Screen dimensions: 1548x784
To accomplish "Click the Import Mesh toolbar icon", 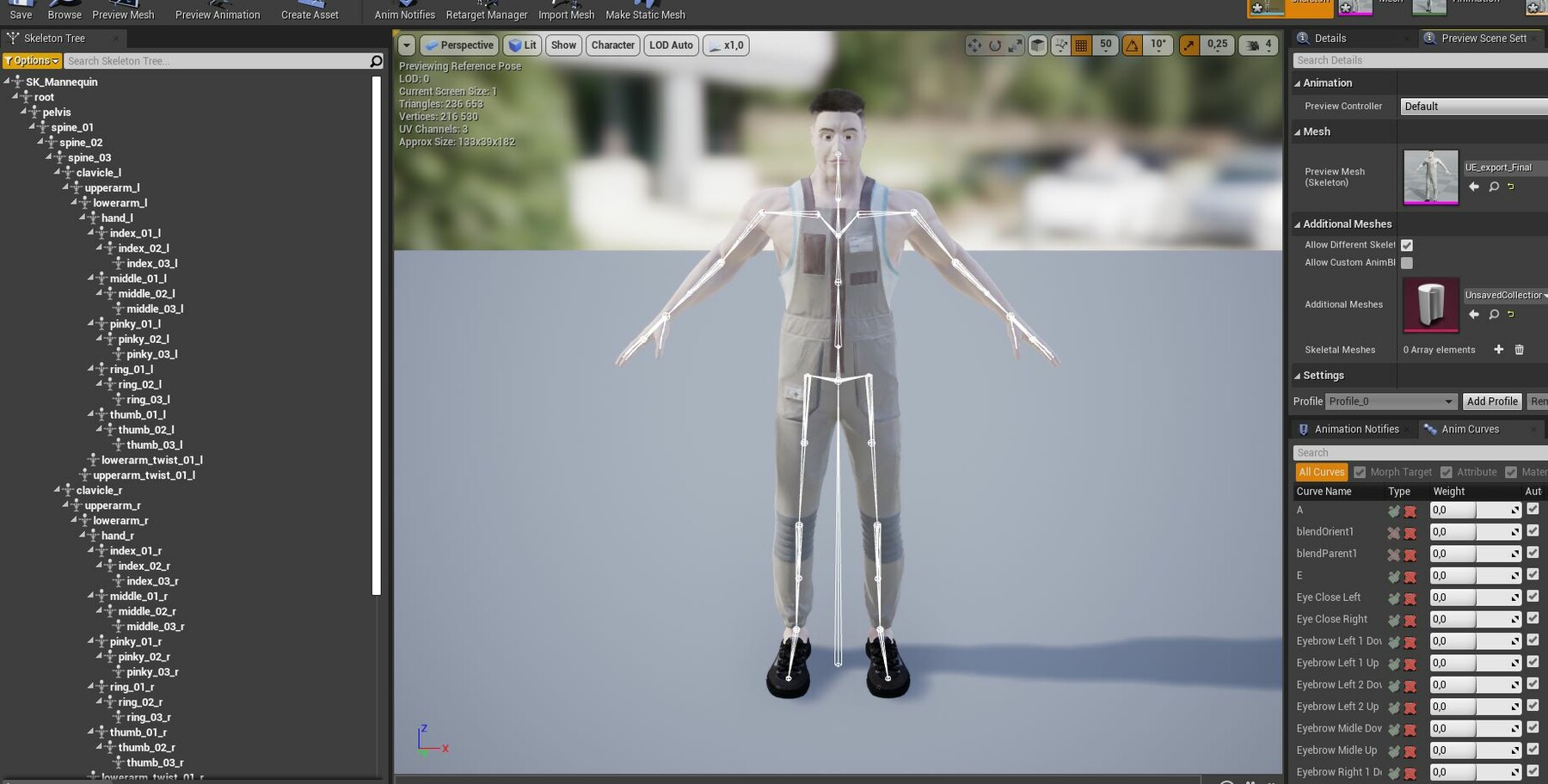I will click(x=565, y=9).
